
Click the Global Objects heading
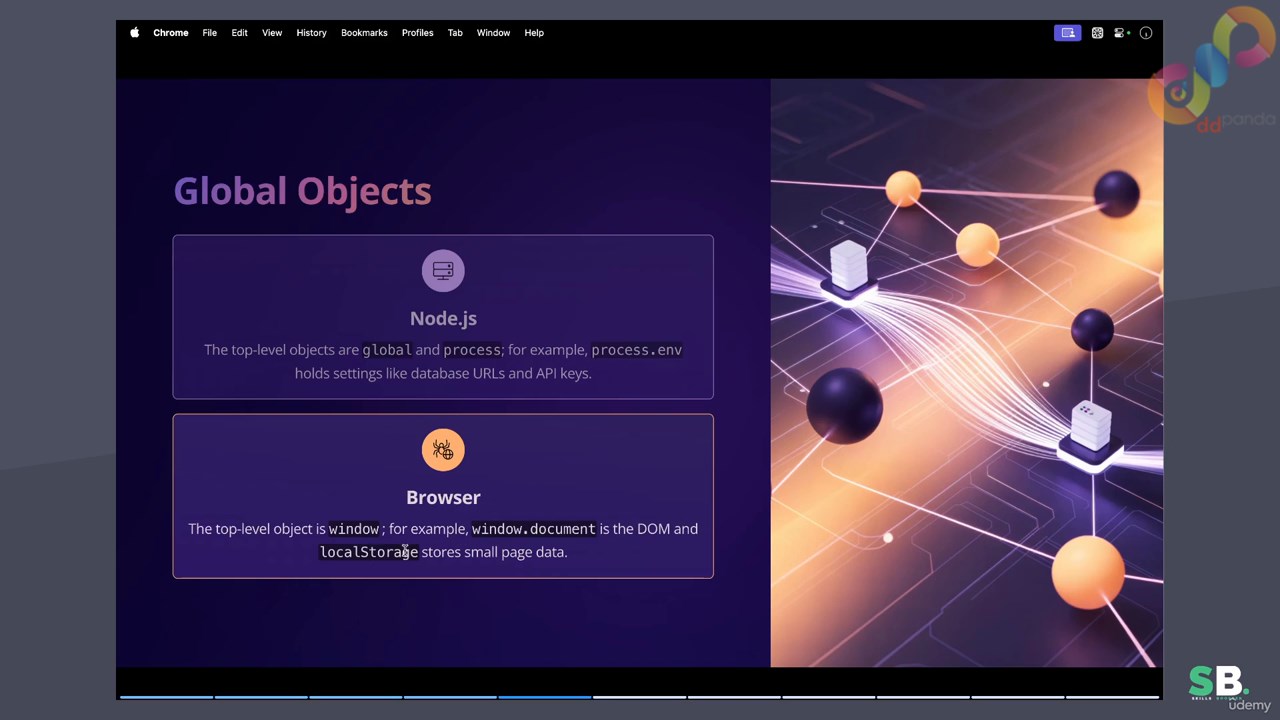coord(302,191)
